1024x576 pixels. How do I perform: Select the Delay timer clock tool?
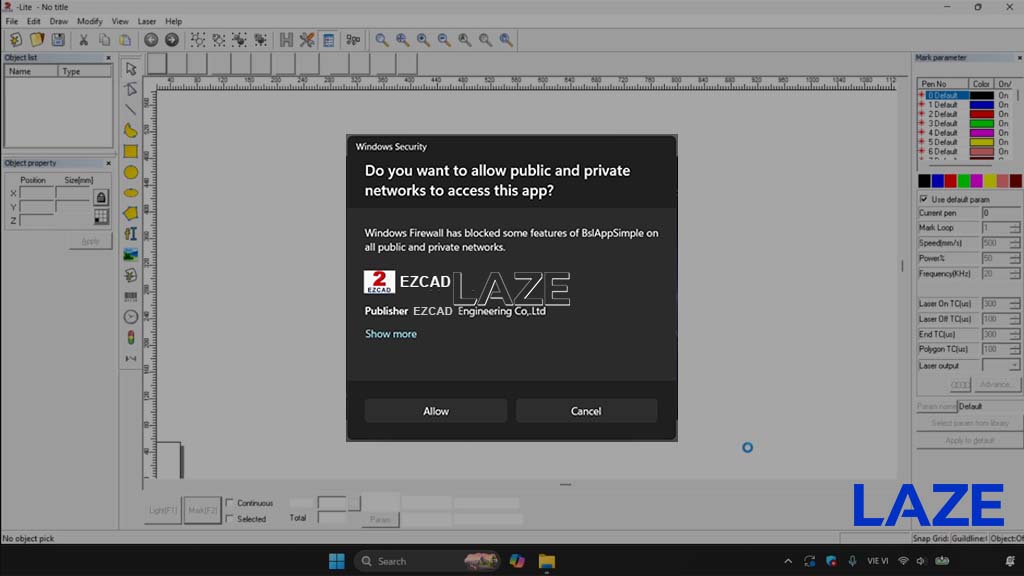131,317
